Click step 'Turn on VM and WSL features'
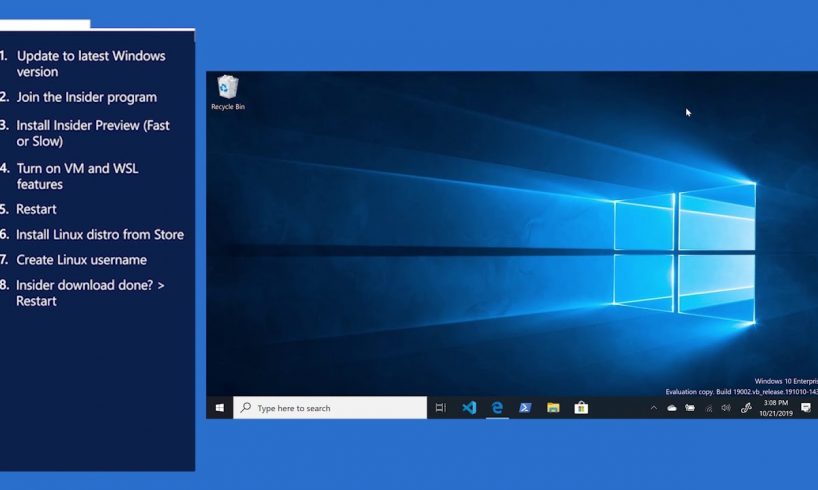 (77, 176)
